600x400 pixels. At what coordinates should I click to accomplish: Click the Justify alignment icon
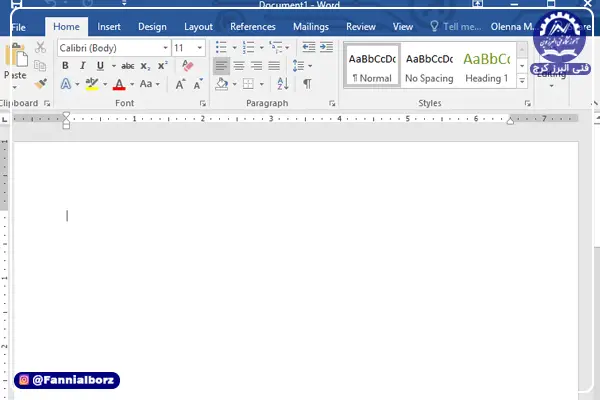click(273, 66)
